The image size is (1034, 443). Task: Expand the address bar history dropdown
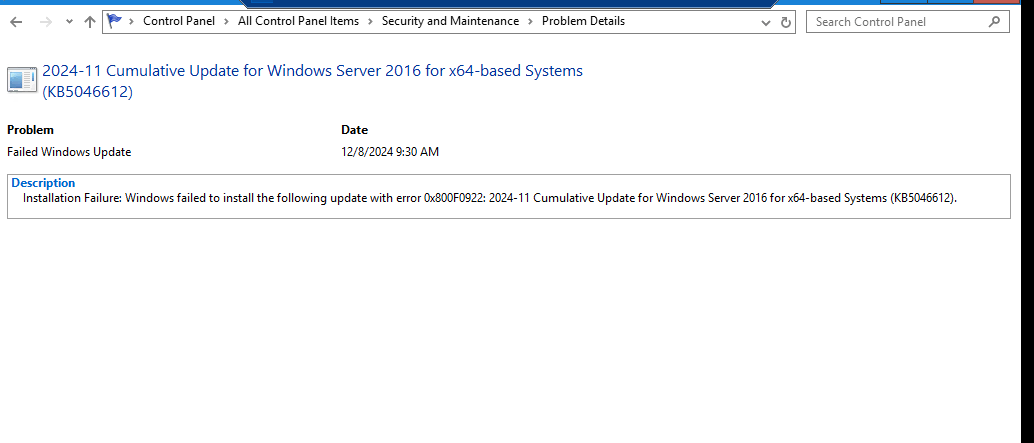coord(766,22)
